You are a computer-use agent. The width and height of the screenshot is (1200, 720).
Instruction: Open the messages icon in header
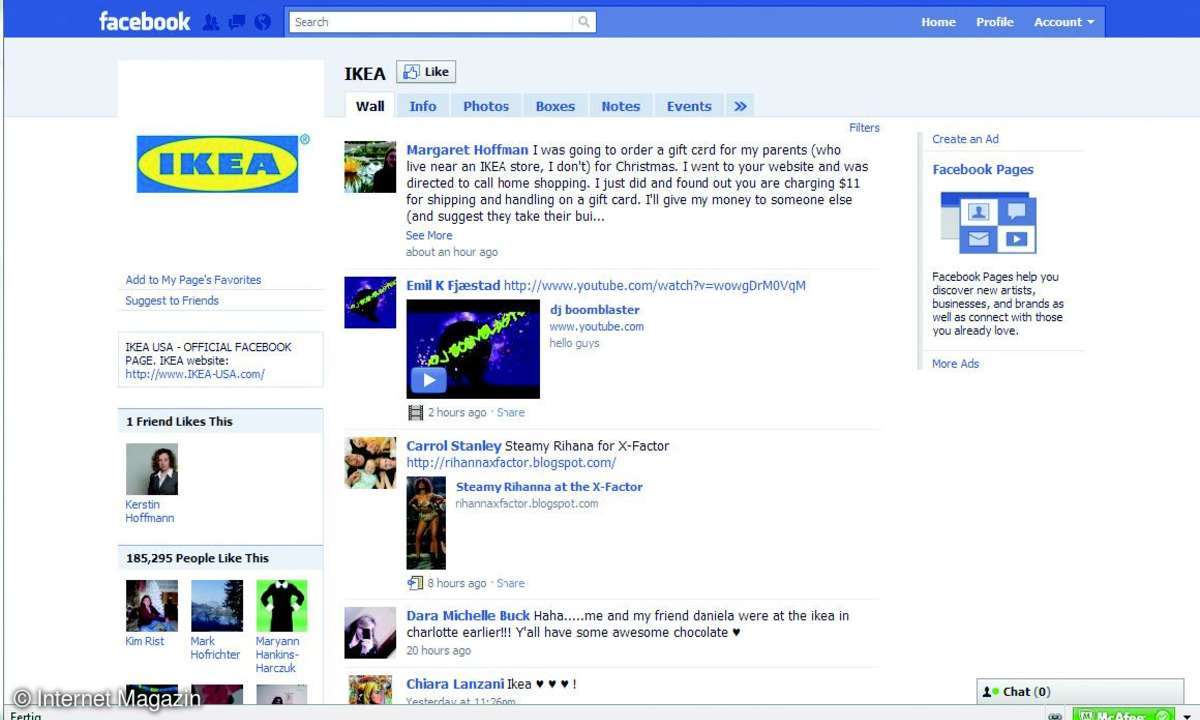(x=237, y=22)
